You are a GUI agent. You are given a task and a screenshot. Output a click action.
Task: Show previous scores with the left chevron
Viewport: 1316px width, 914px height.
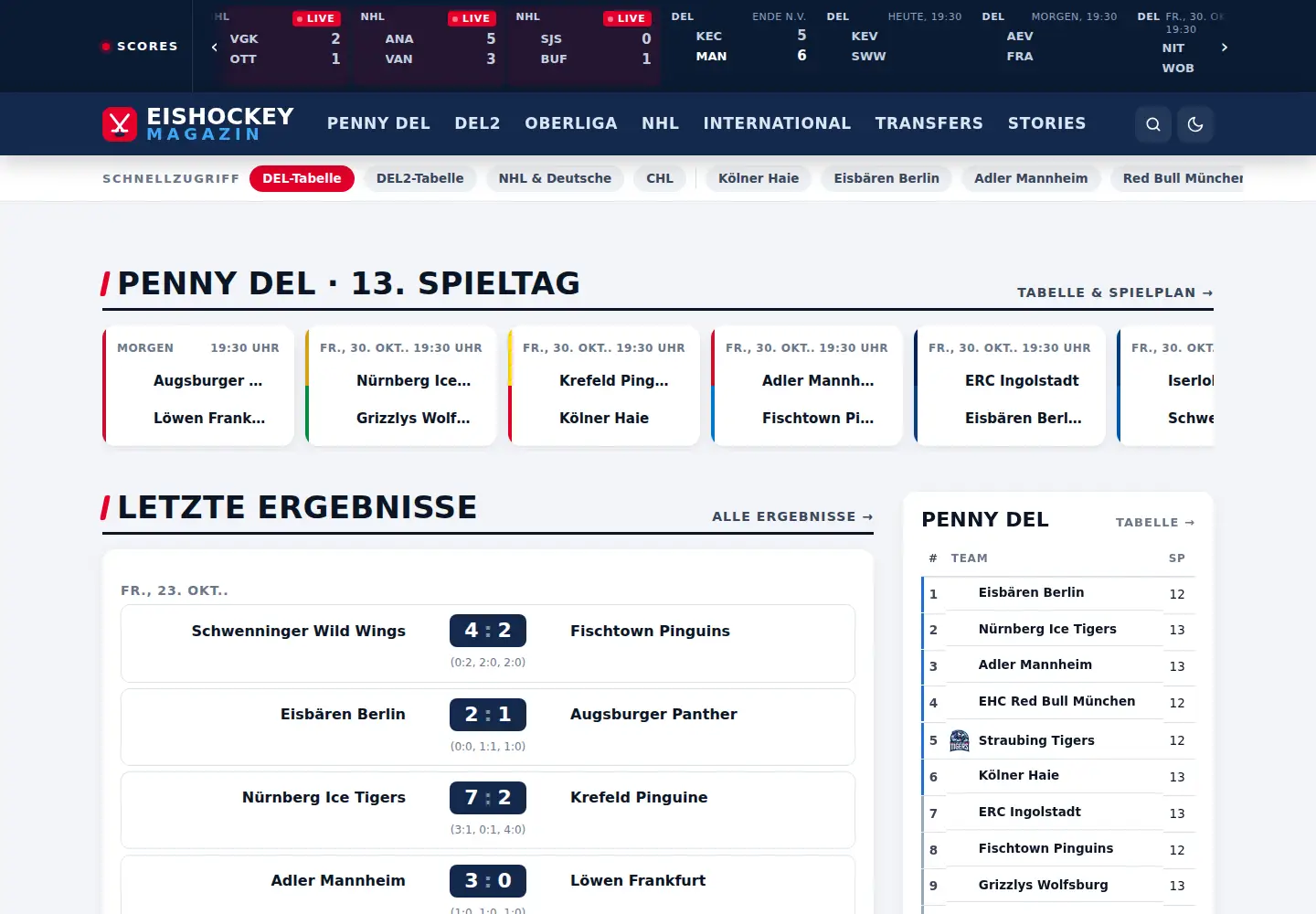pyautogui.click(x=214, y=47)
